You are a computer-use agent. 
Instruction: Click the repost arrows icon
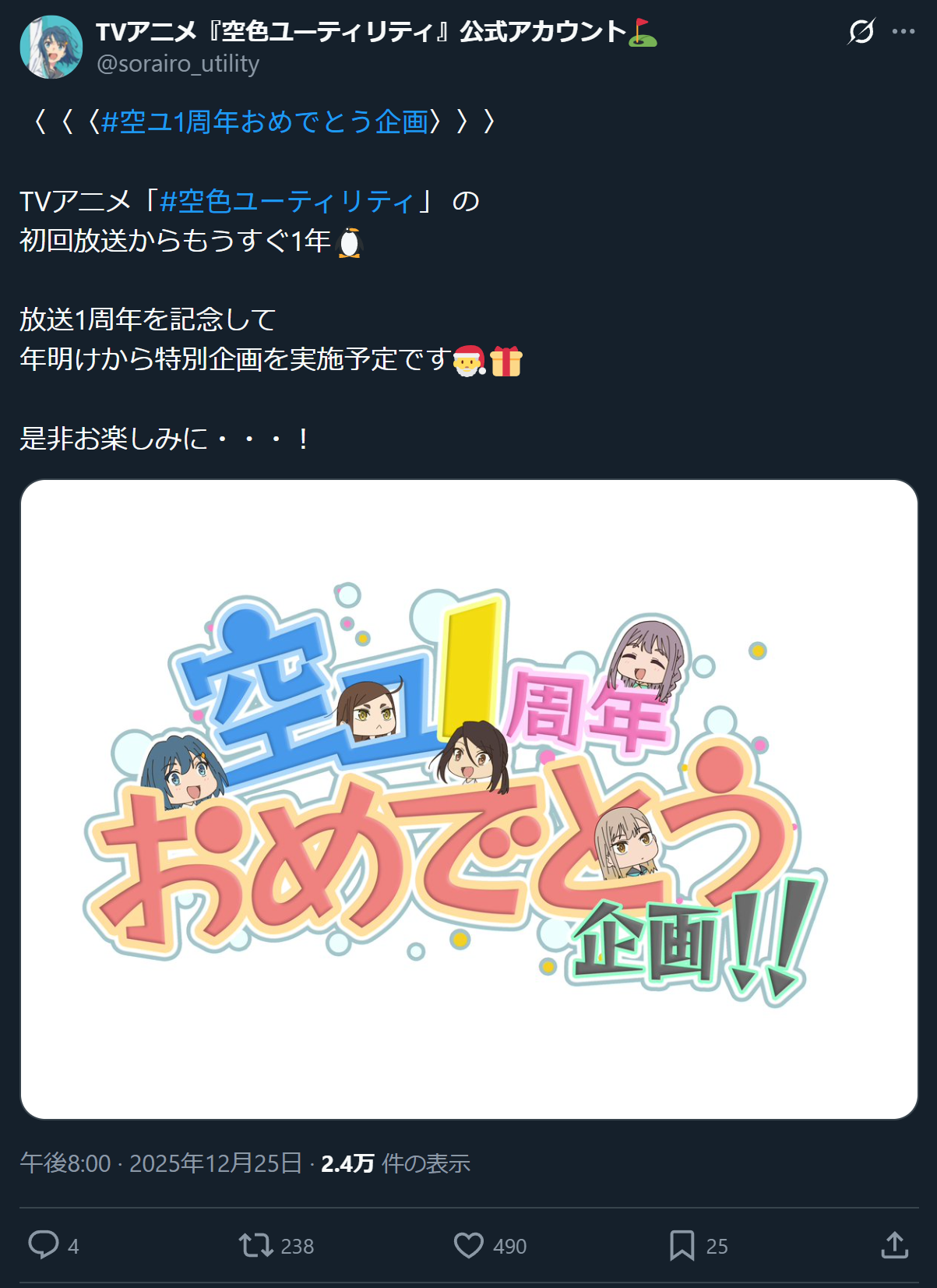point(255,1245)
